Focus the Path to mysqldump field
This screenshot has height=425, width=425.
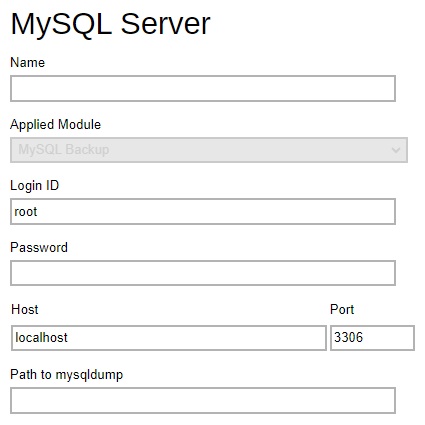tap(203, 400)
